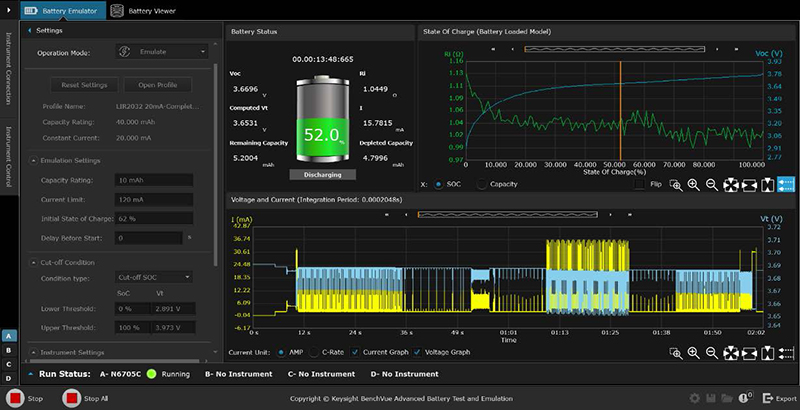This screenshot has width=800, height=410.
Task: Select C-Rate as the current unit
Action: pos(312,352)
